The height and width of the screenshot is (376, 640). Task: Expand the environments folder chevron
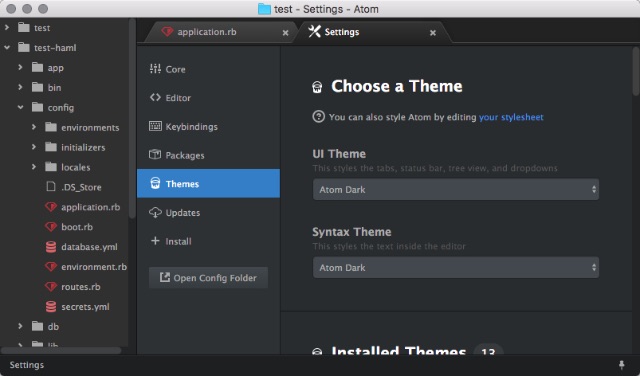tap(34, 127)
